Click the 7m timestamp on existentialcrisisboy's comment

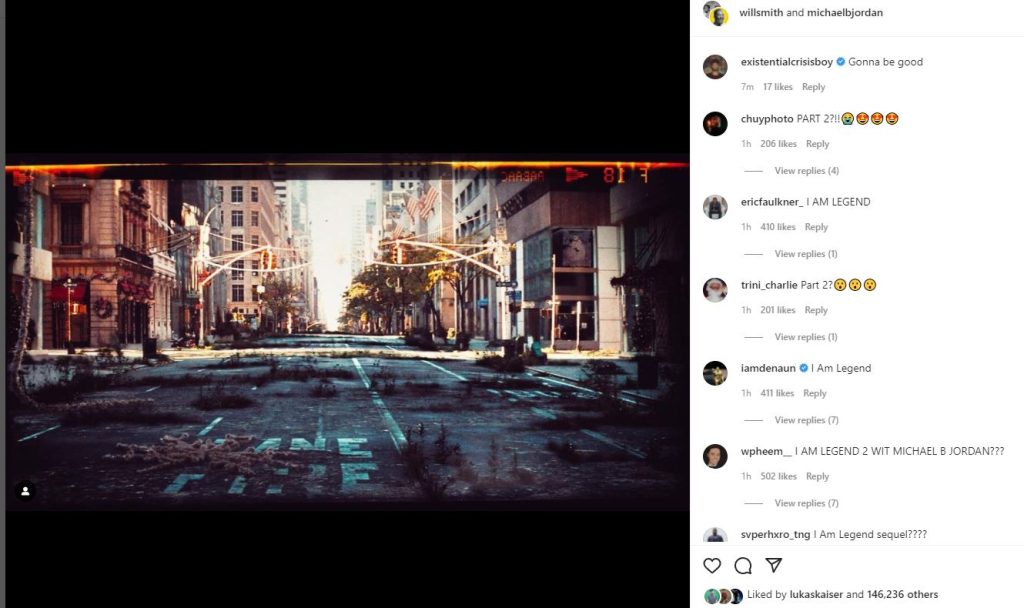click(x=747, y=87)
